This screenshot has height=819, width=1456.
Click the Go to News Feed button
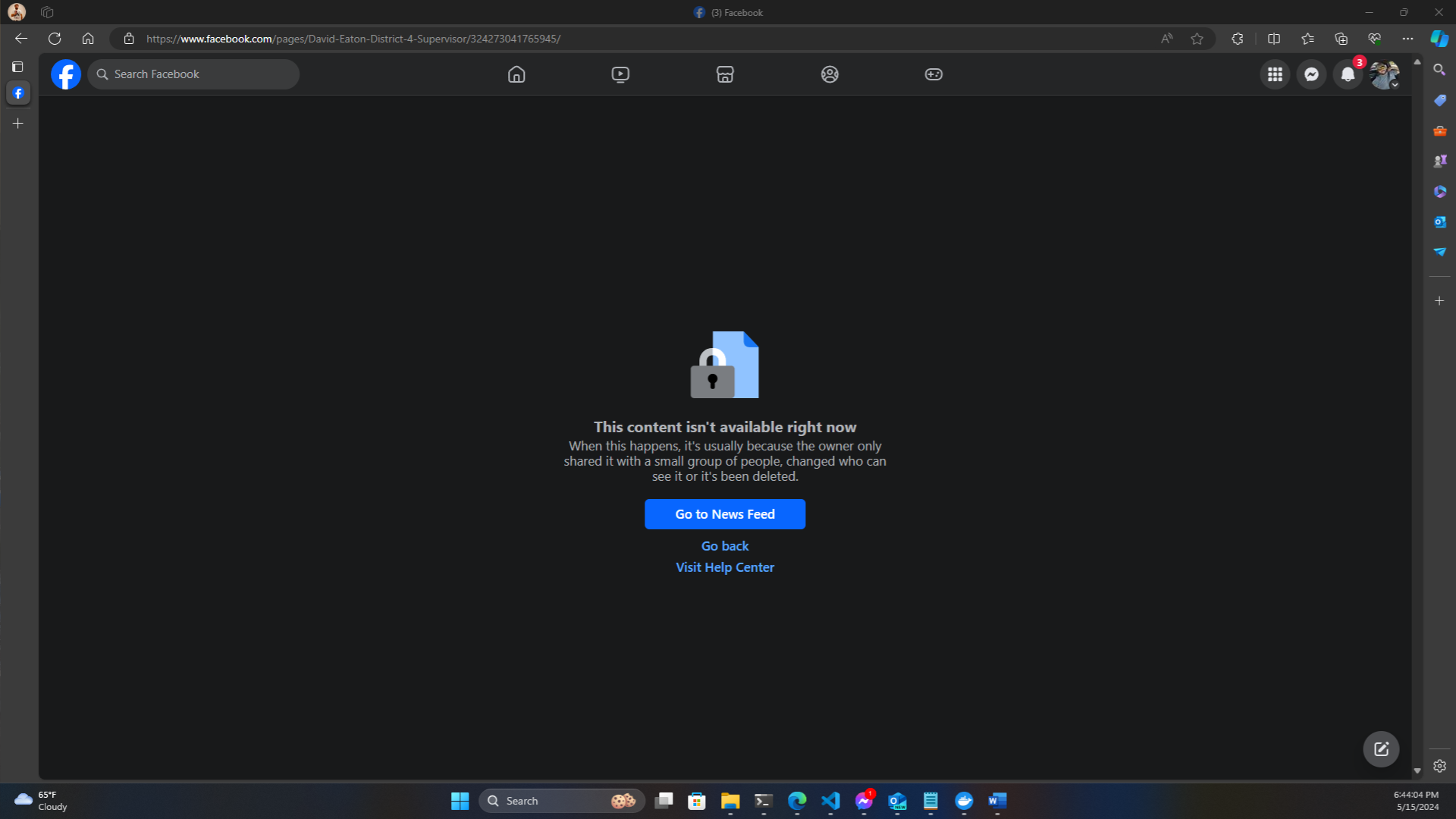(x=724, y=514)
